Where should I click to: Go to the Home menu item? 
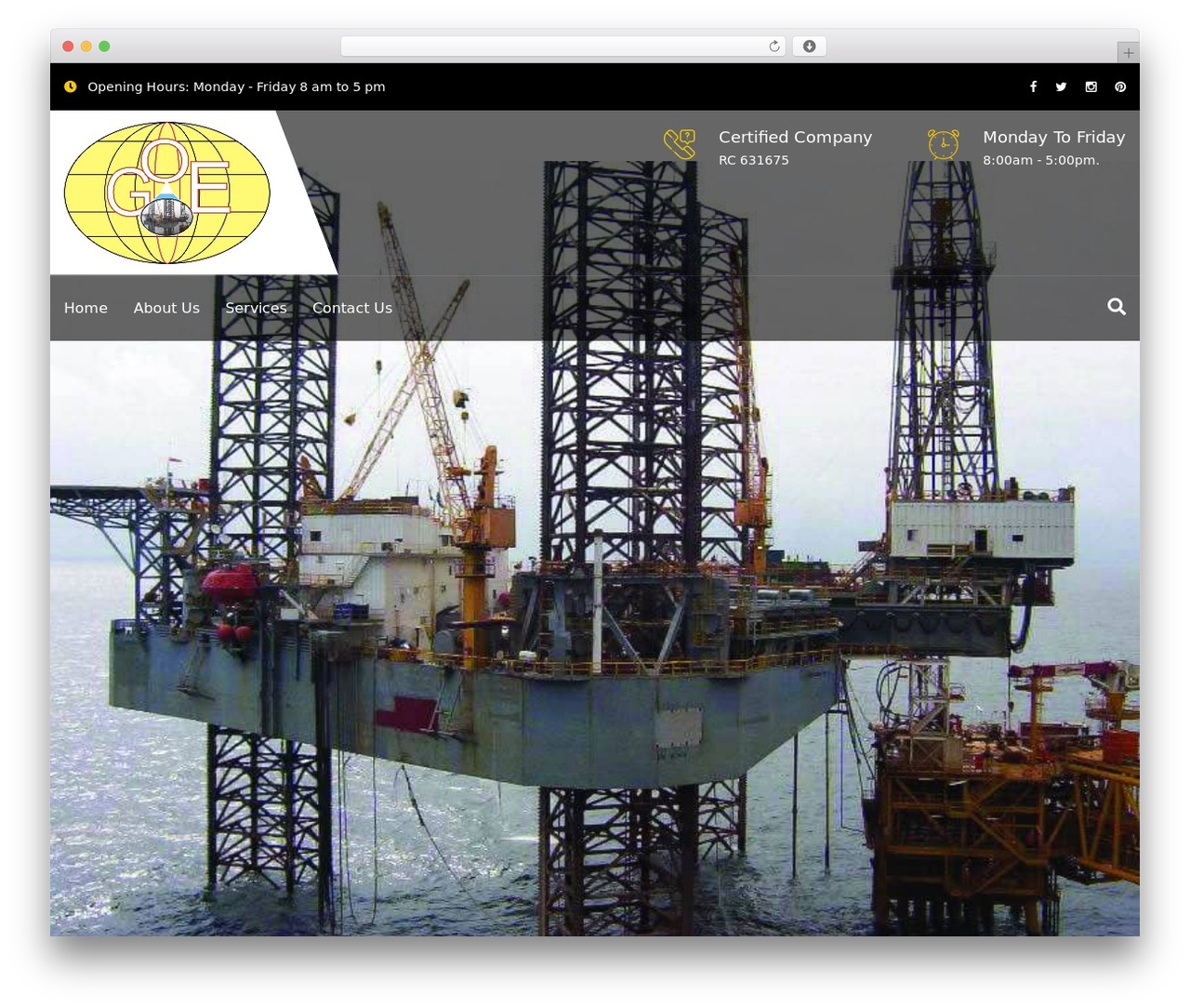[x=86, y=308]
